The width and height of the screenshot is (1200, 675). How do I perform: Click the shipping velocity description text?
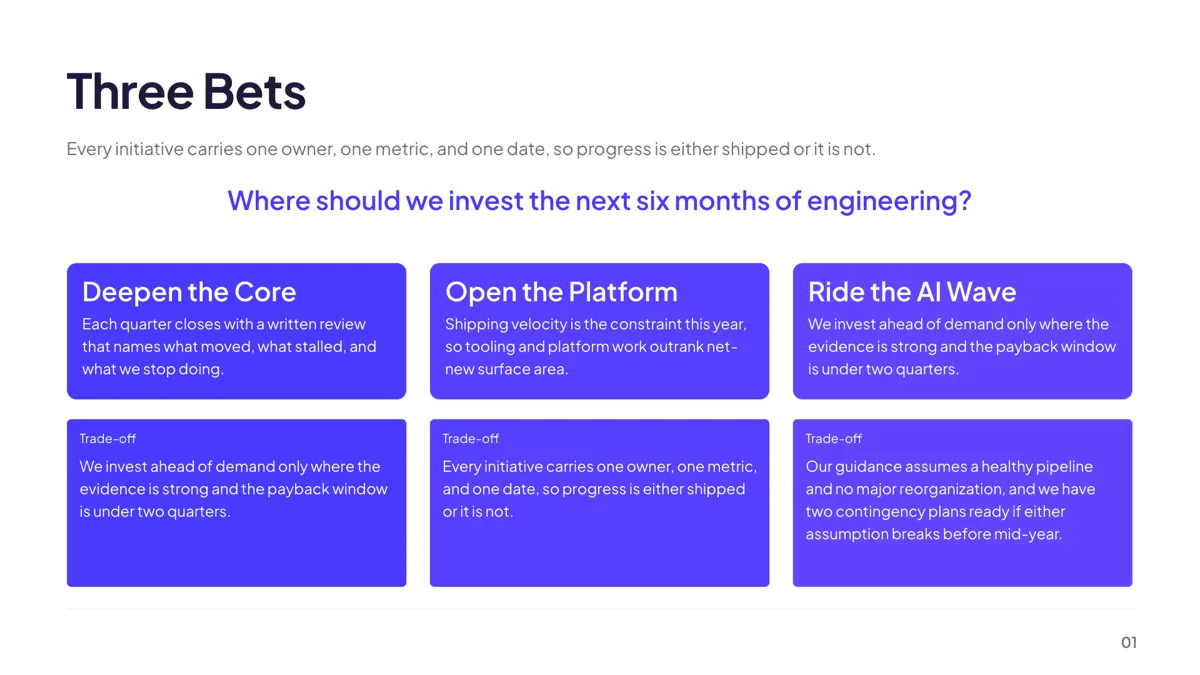pos(596,347)
